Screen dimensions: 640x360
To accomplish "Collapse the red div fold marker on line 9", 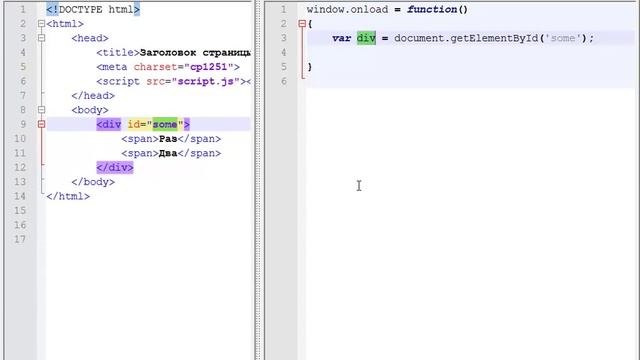I will (41, 124).
